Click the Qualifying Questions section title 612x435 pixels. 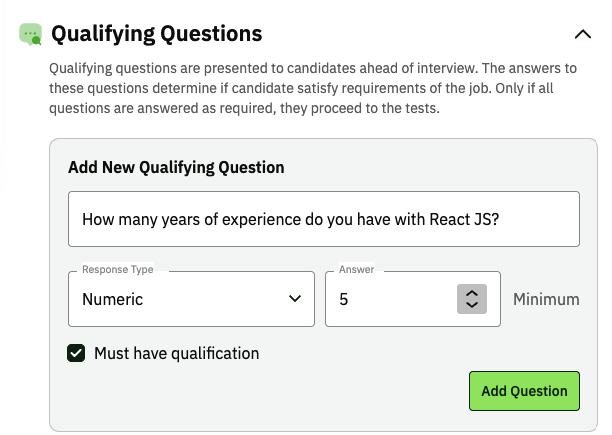tap(156, 34)
